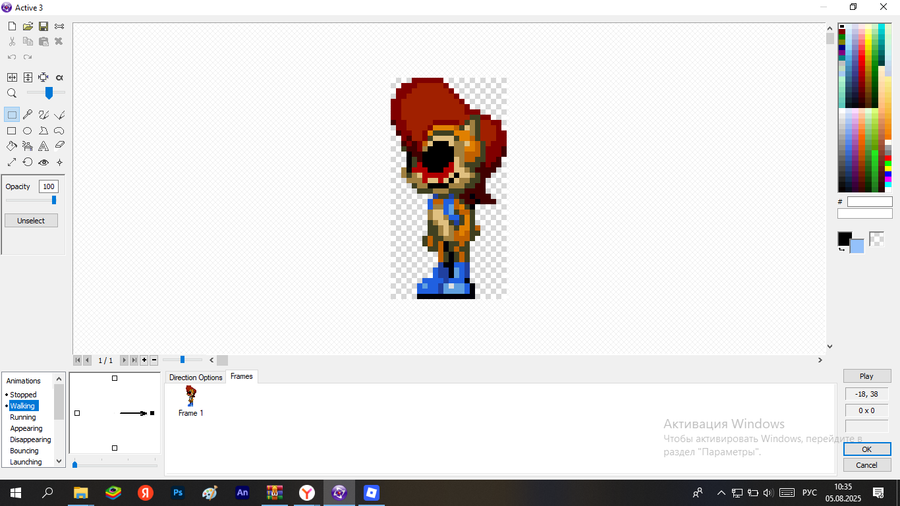Screen dimensions: 900x506
Task: Click the Animations list up arrow
Action: click(x=59, y=379)
